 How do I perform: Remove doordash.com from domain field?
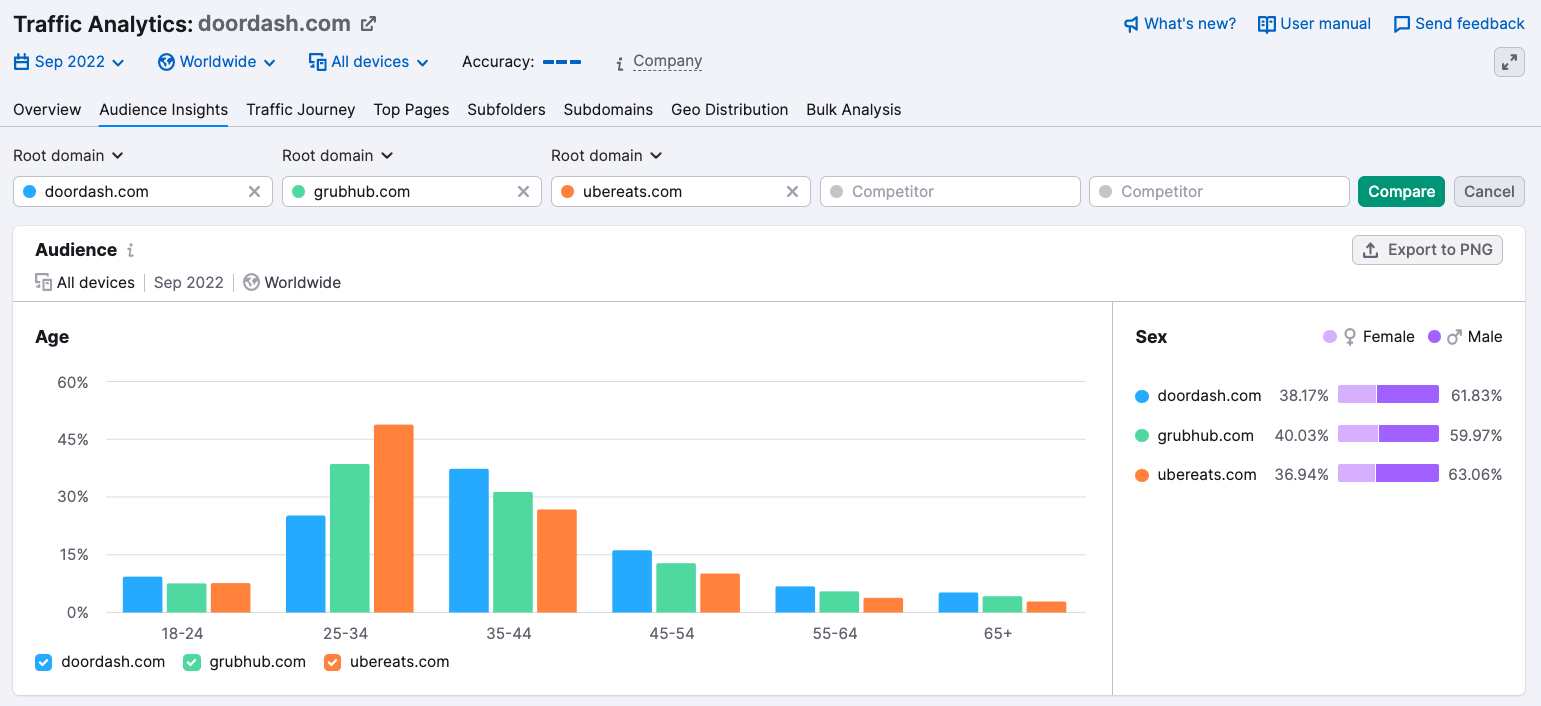pyautogui.click(x=254, y=192)
